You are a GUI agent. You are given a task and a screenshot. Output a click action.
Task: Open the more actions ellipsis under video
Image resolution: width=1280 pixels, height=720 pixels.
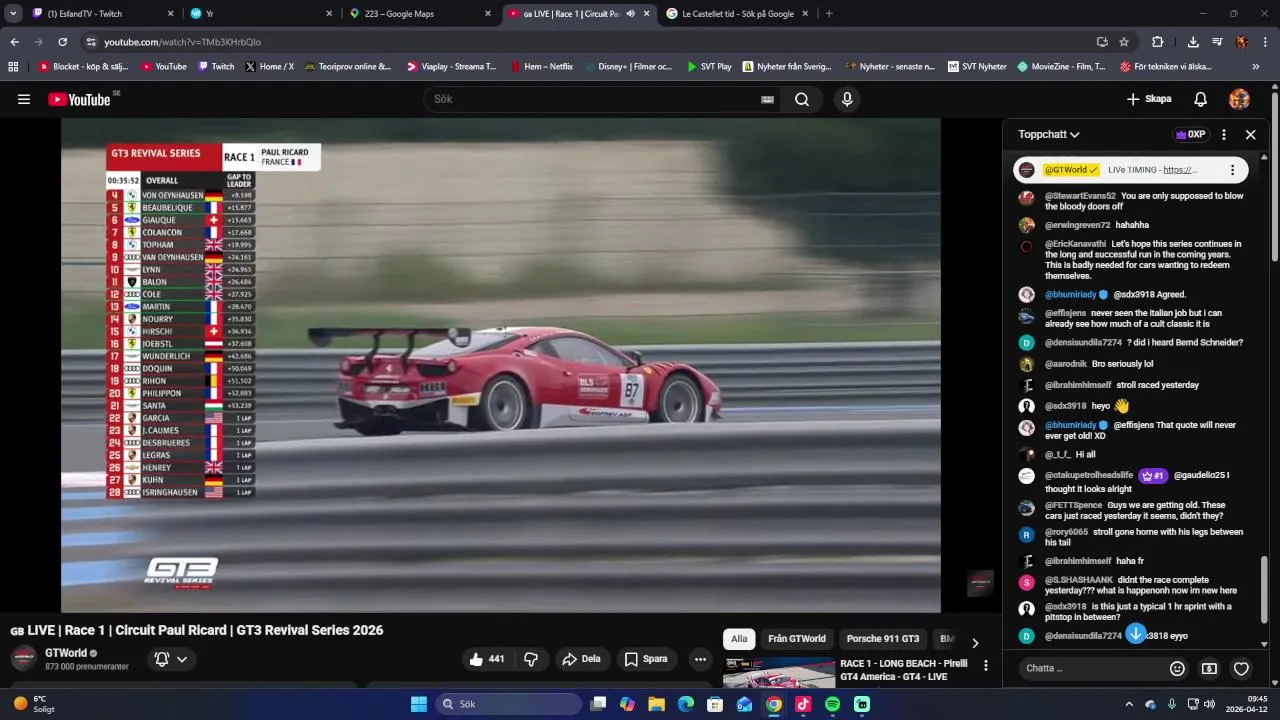coord(700,659)
